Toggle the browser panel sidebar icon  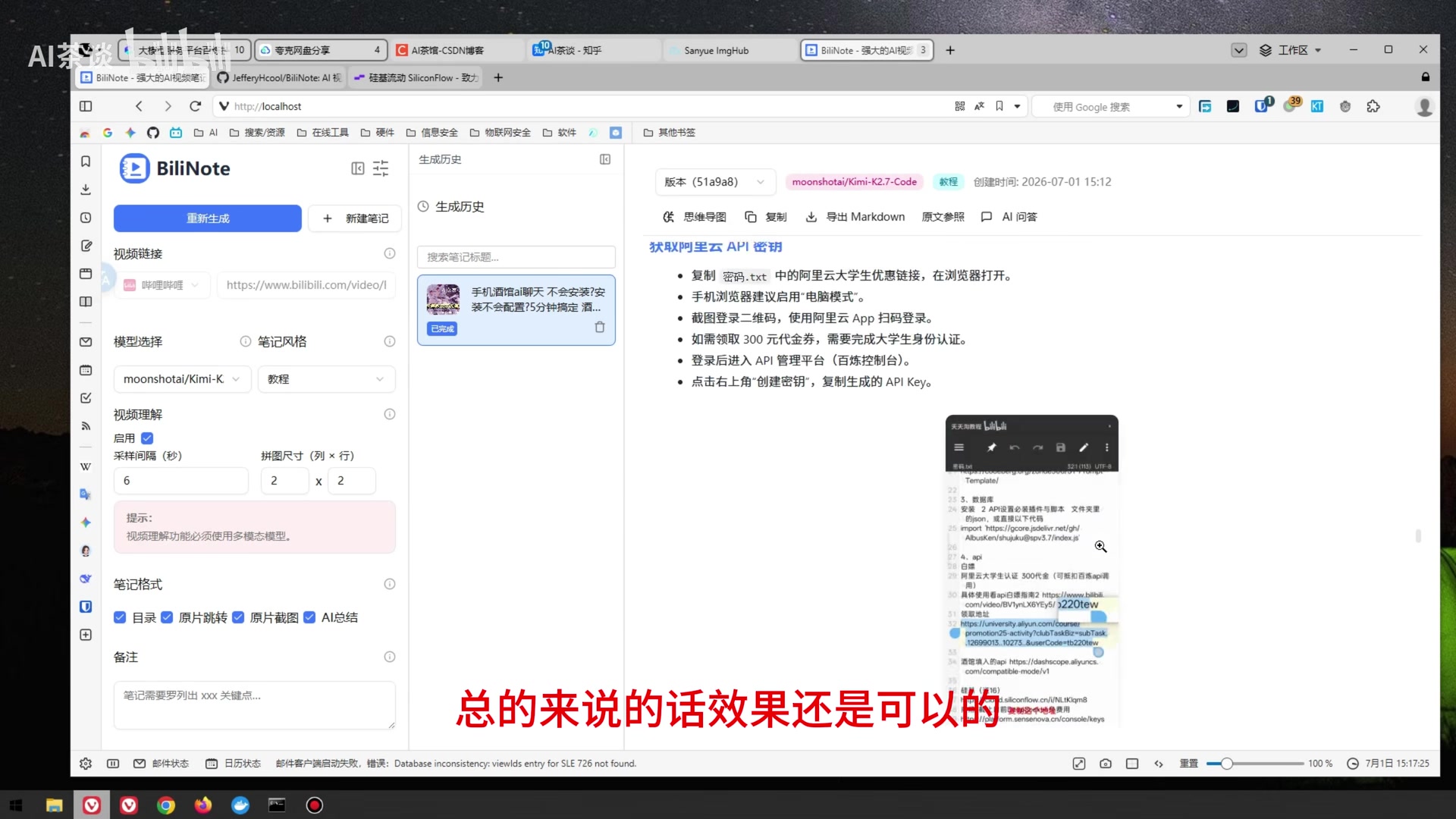point(86,106)
